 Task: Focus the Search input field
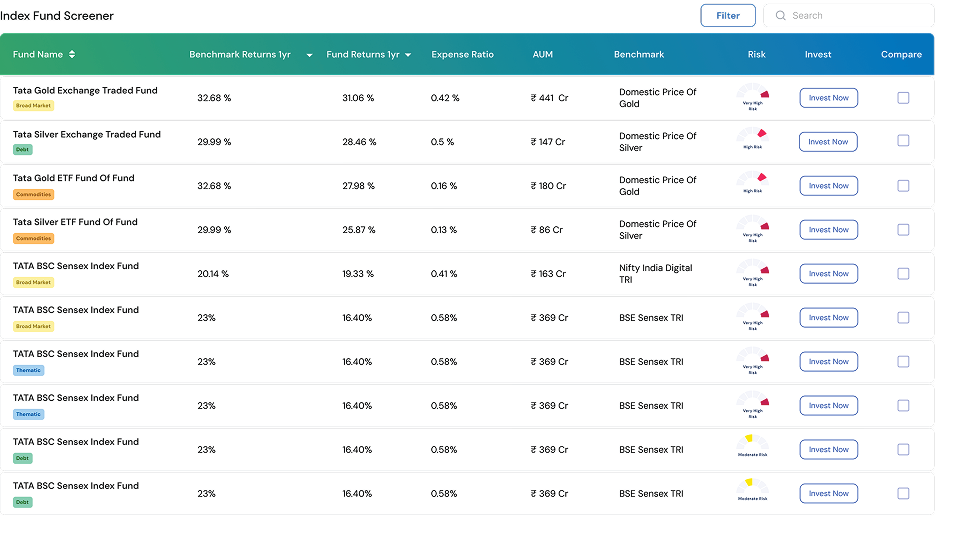coord(848,15)
